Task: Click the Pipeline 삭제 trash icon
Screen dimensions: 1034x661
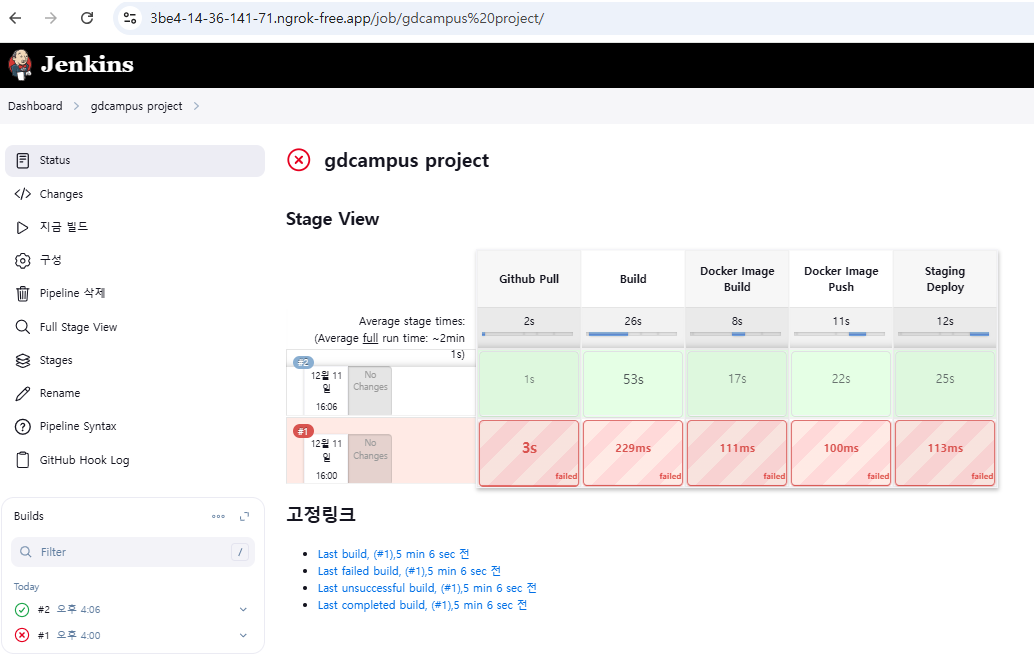Action: [22, 294]
